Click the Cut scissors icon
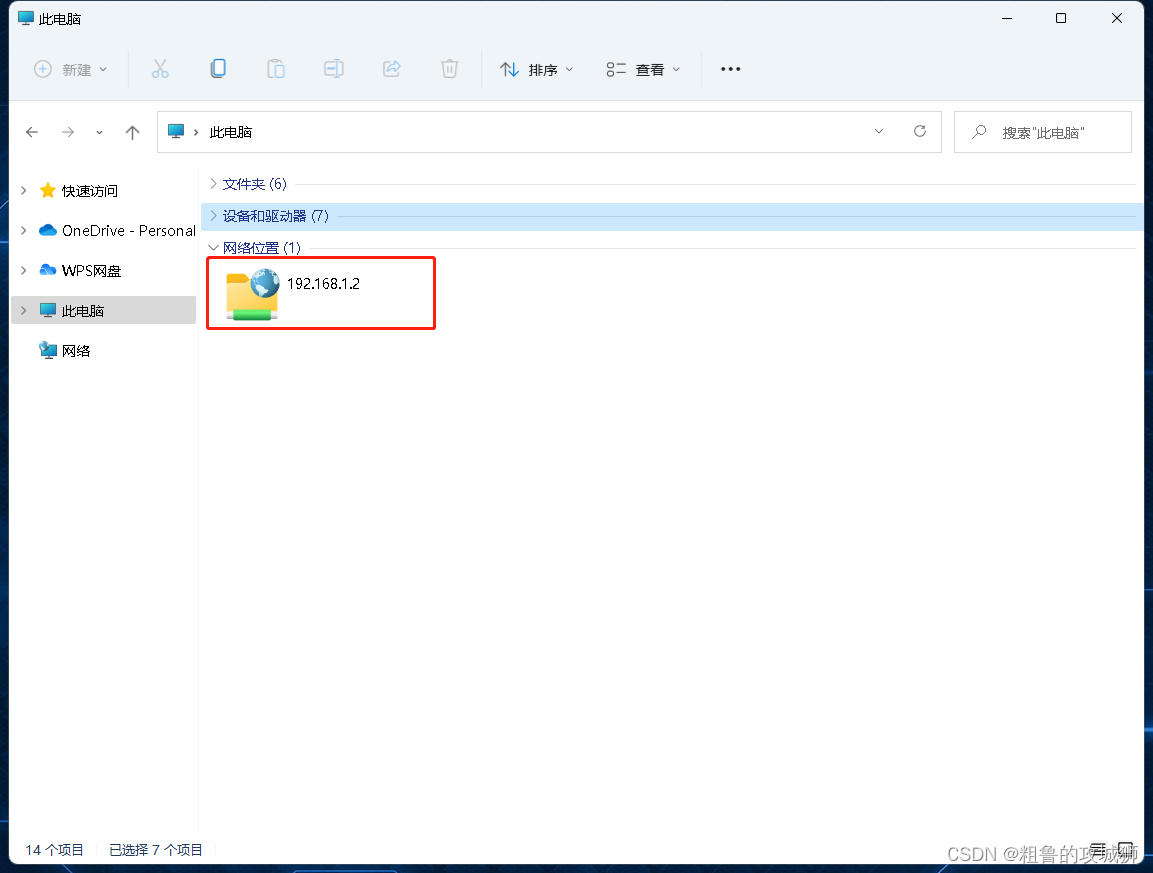 tap(160, 69)
